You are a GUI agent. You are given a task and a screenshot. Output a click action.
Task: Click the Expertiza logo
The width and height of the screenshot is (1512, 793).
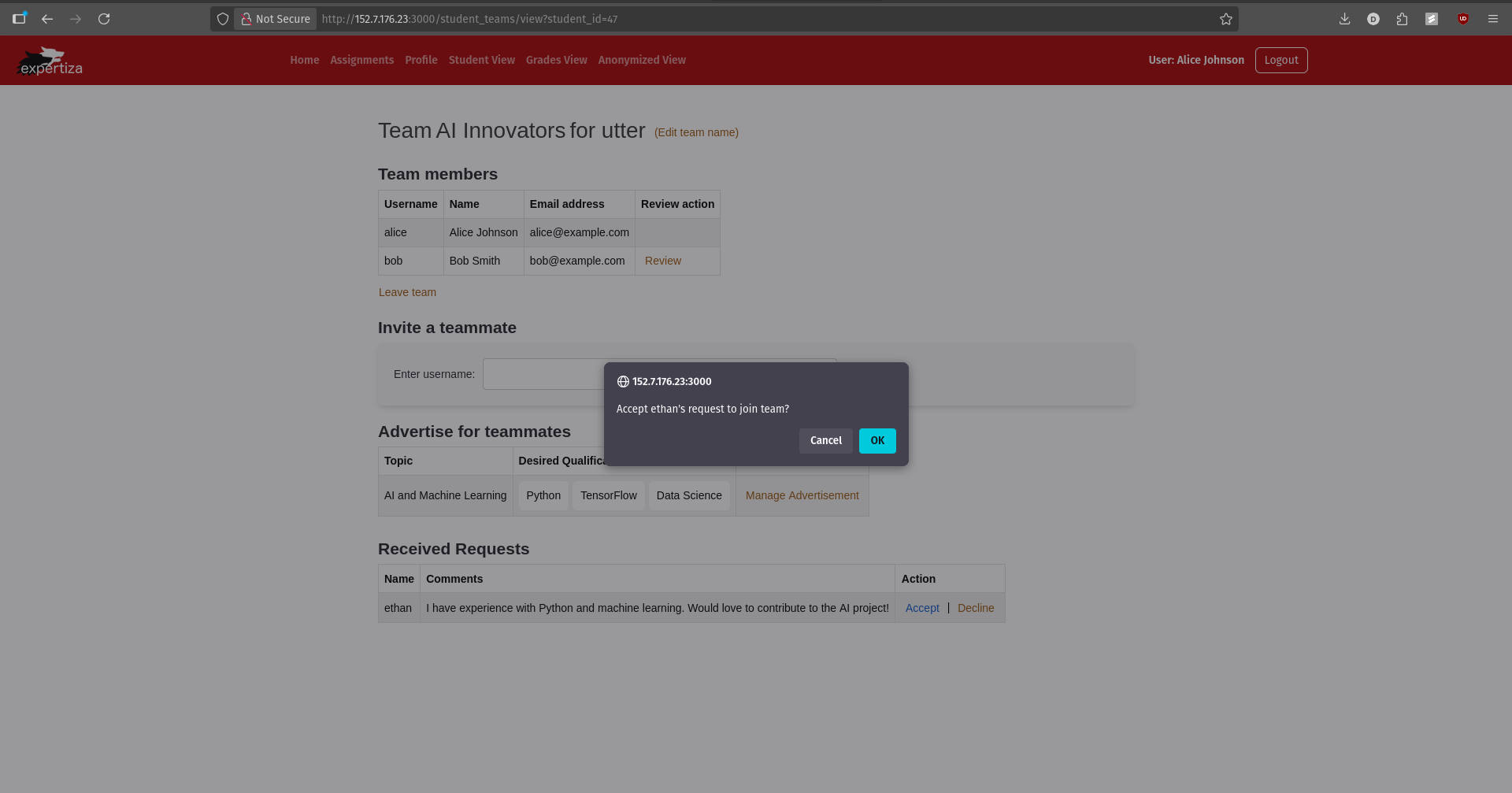pyautogui.click(x=50, y=61)
